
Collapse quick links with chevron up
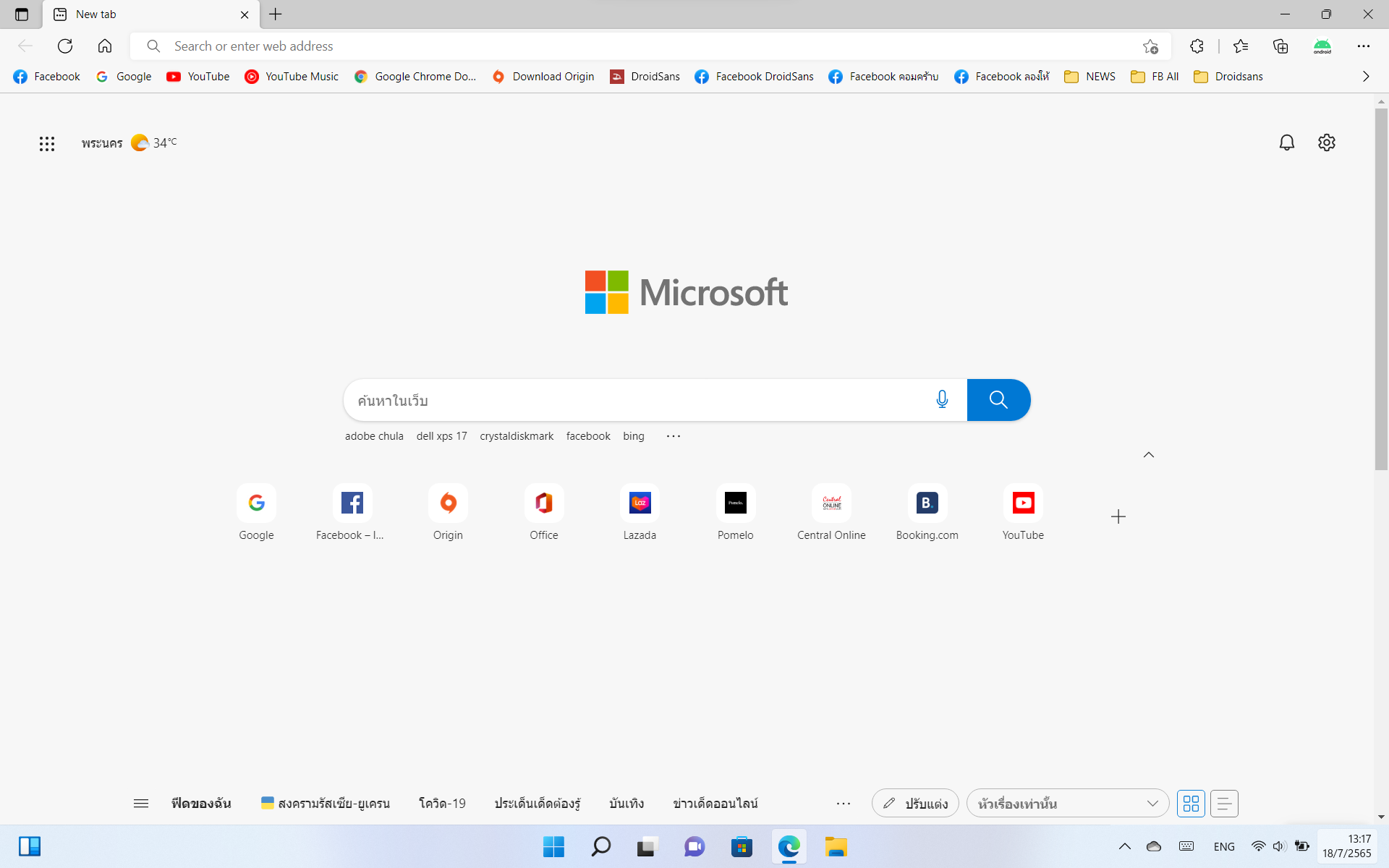click(1148, 455)
